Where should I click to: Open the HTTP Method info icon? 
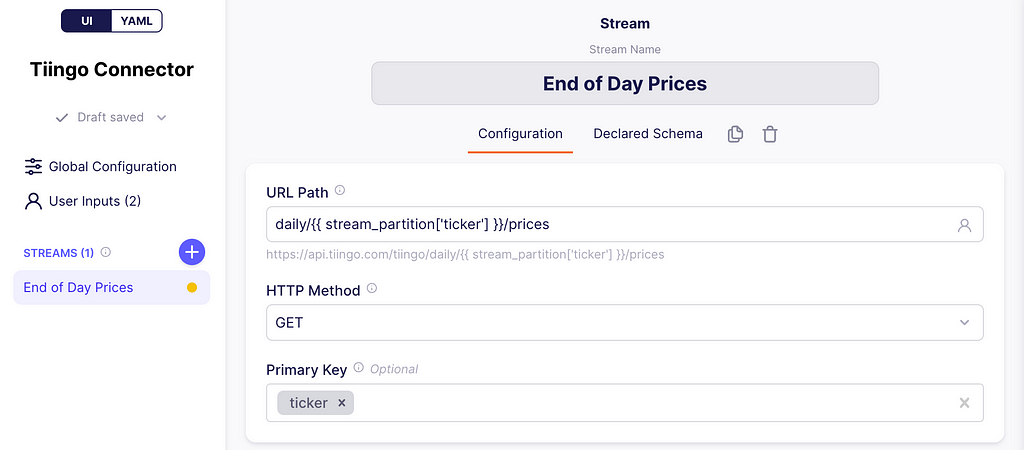[372, 288]
